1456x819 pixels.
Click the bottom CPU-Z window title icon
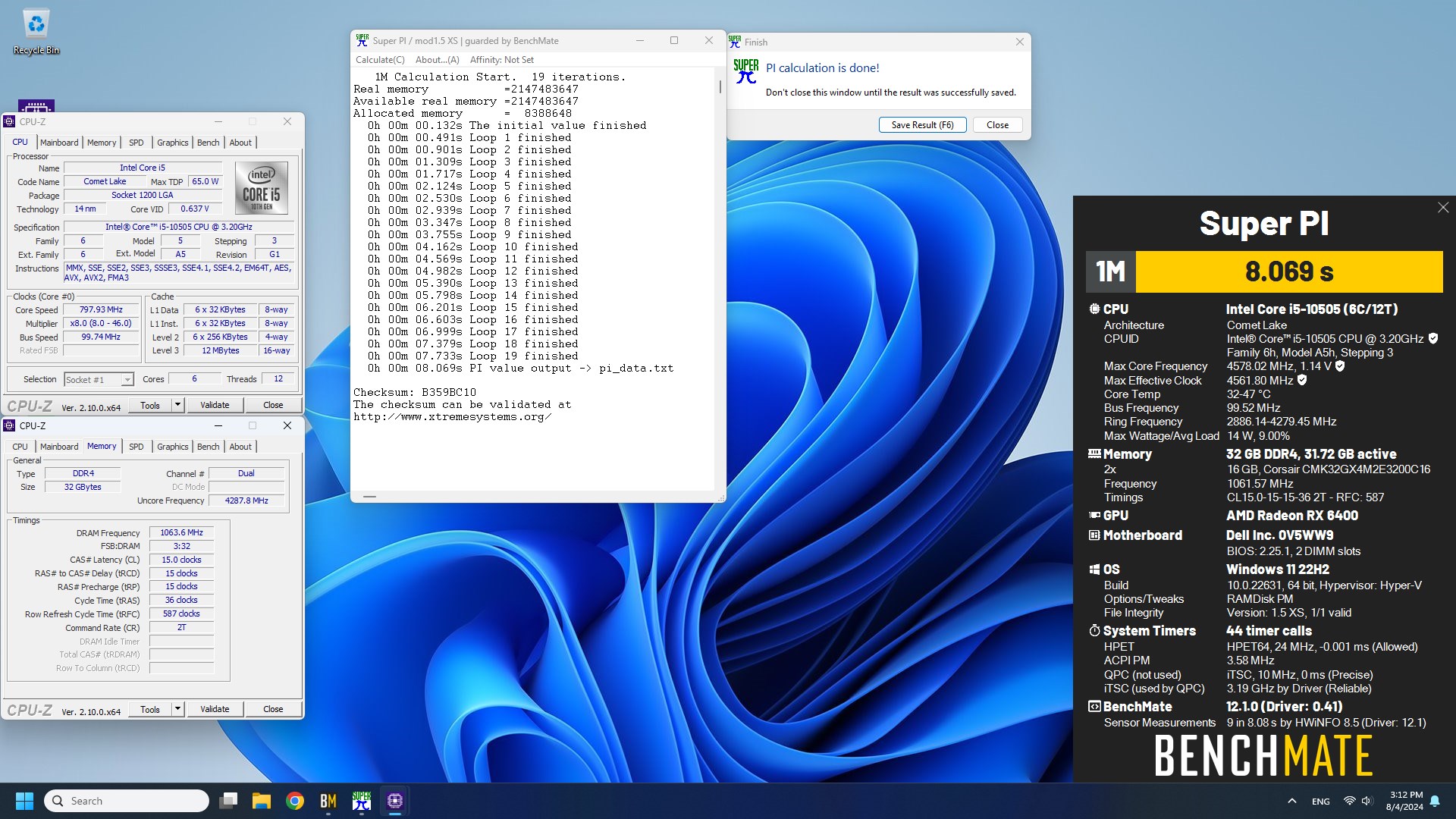click(9, 425)
